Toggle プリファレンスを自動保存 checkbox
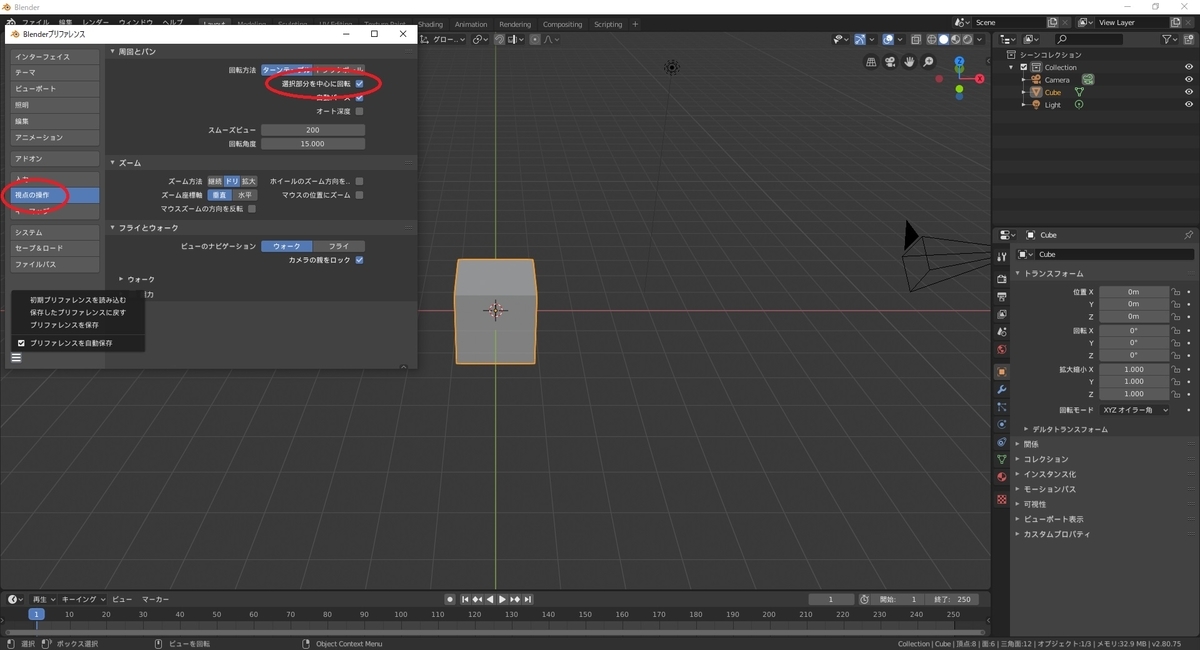 (x=21, y=343)
